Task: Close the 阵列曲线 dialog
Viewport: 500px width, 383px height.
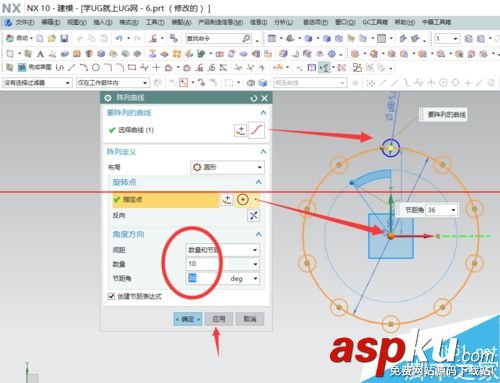Action: tap(265, 98)
